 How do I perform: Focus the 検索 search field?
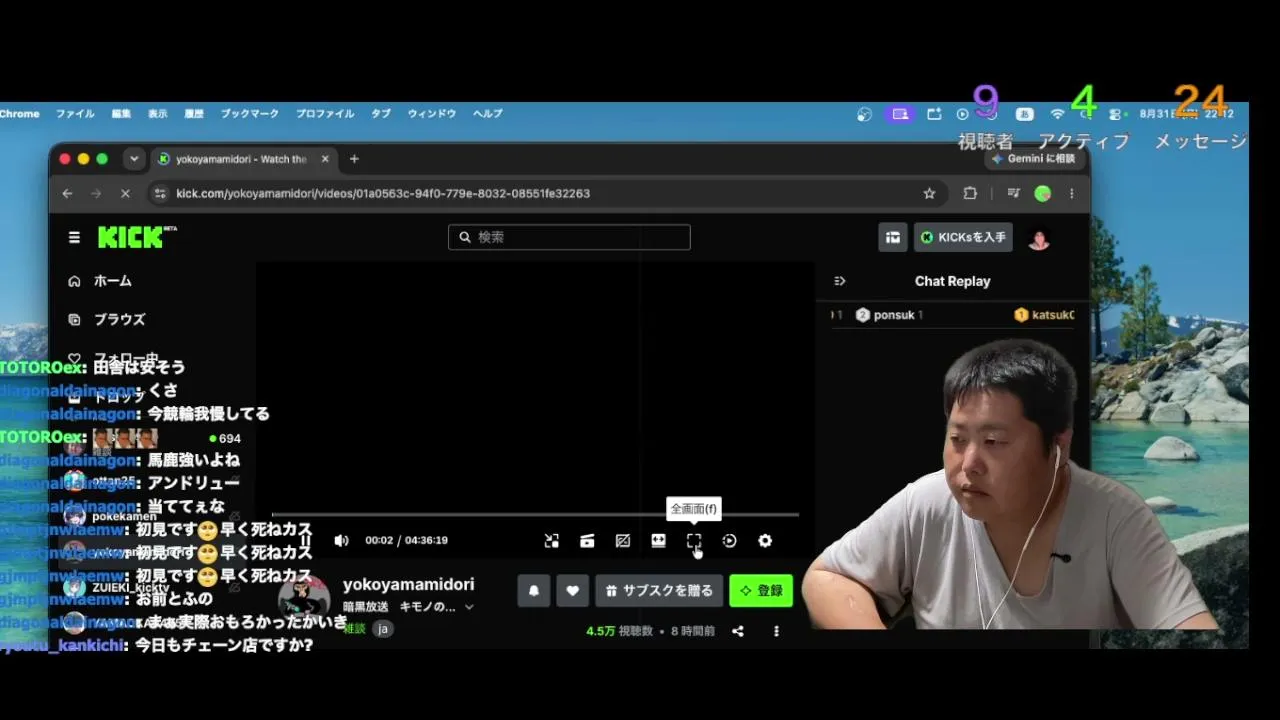569,237
